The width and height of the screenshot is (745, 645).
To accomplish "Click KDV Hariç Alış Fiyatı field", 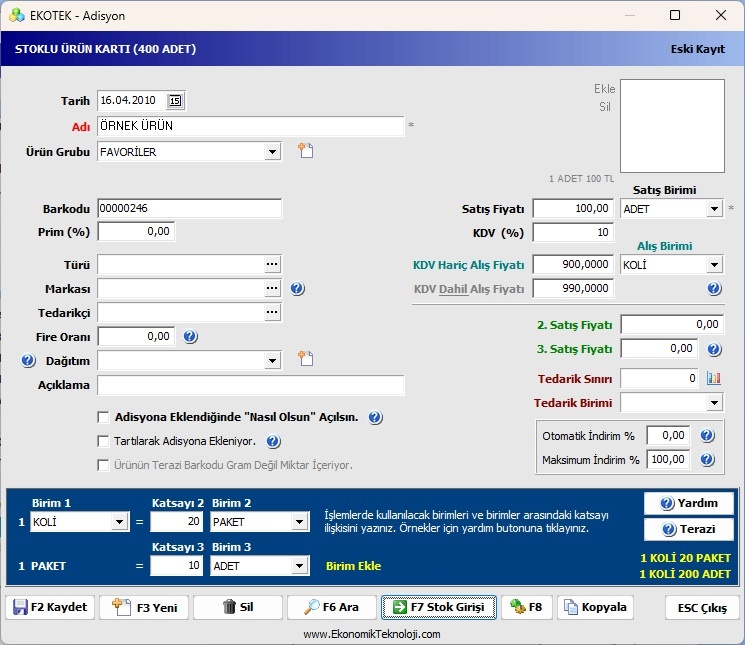I will [573, 265].
